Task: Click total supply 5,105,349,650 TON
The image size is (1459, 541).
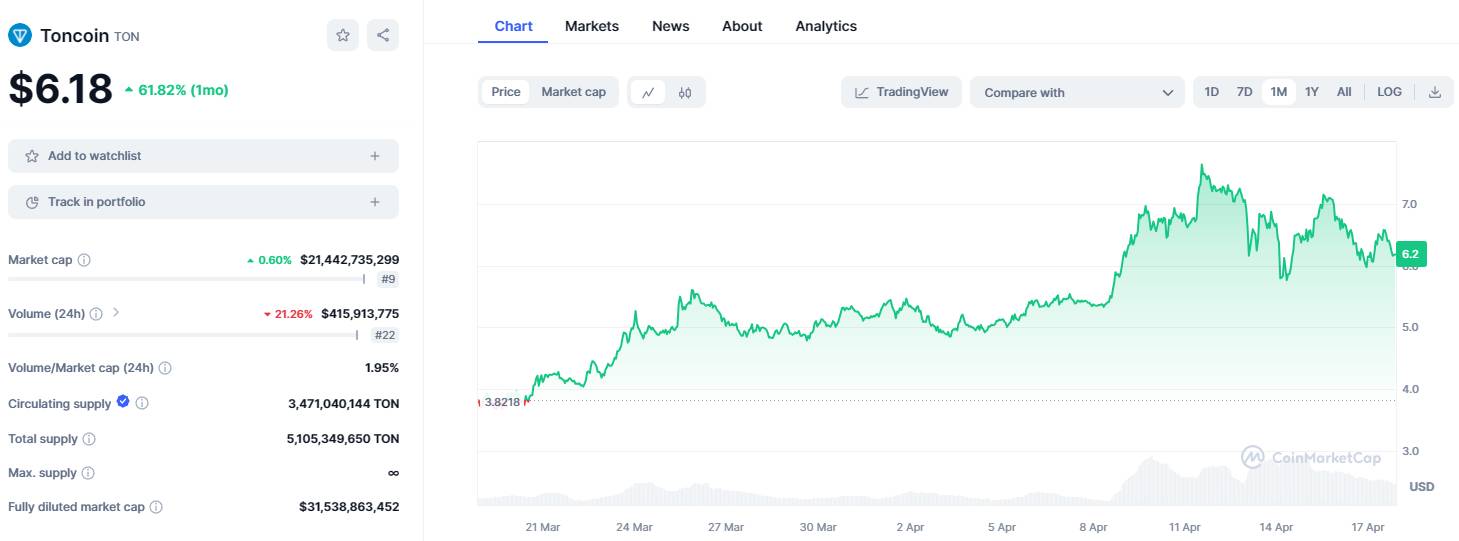Action: (x=343, y=439)
